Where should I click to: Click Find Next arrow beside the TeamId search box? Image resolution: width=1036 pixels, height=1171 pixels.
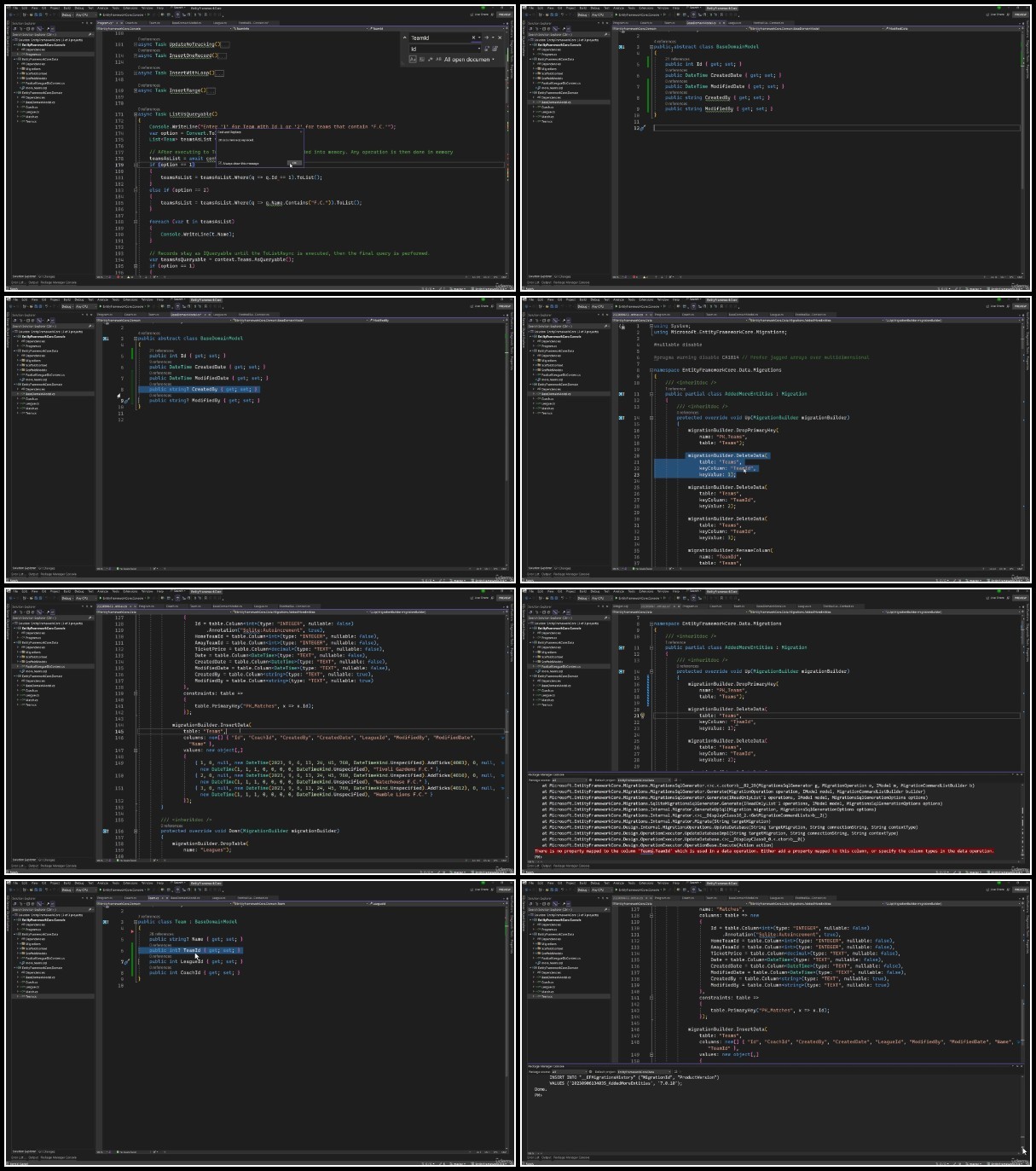(487, 38)
